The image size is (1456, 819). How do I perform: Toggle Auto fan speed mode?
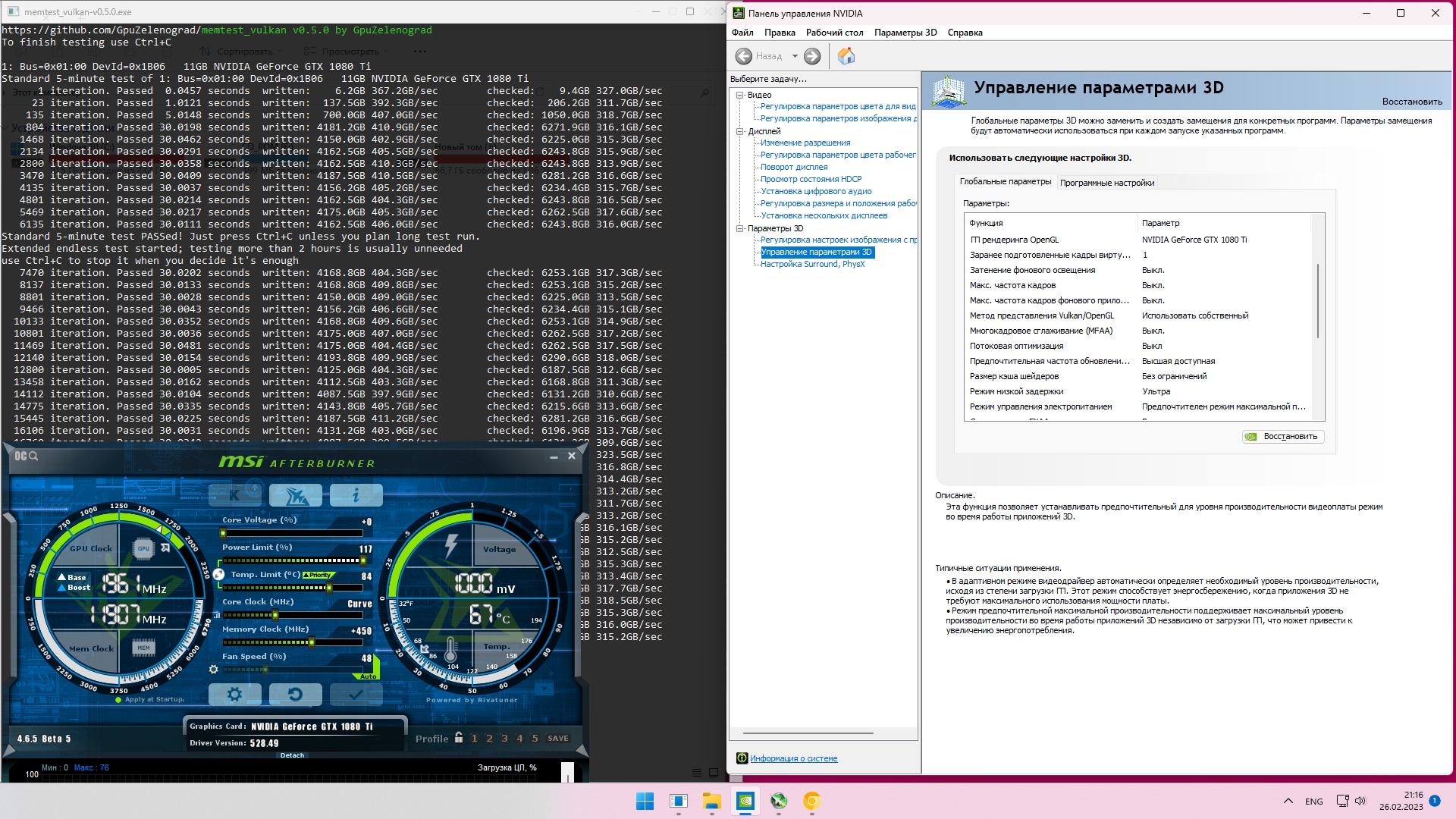[x=368, y=676]
